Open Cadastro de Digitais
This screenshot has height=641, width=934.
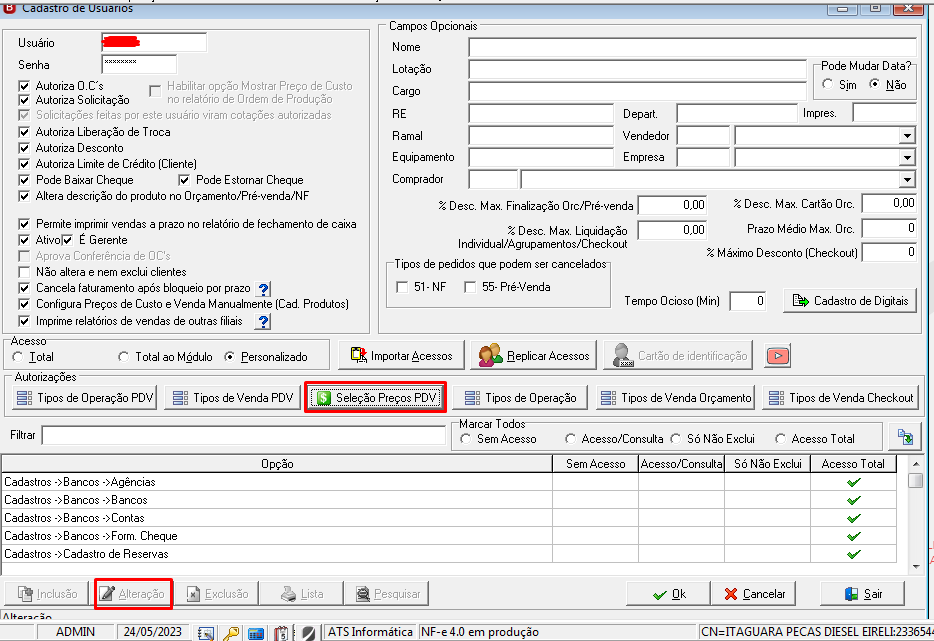[x=850, y=301]
